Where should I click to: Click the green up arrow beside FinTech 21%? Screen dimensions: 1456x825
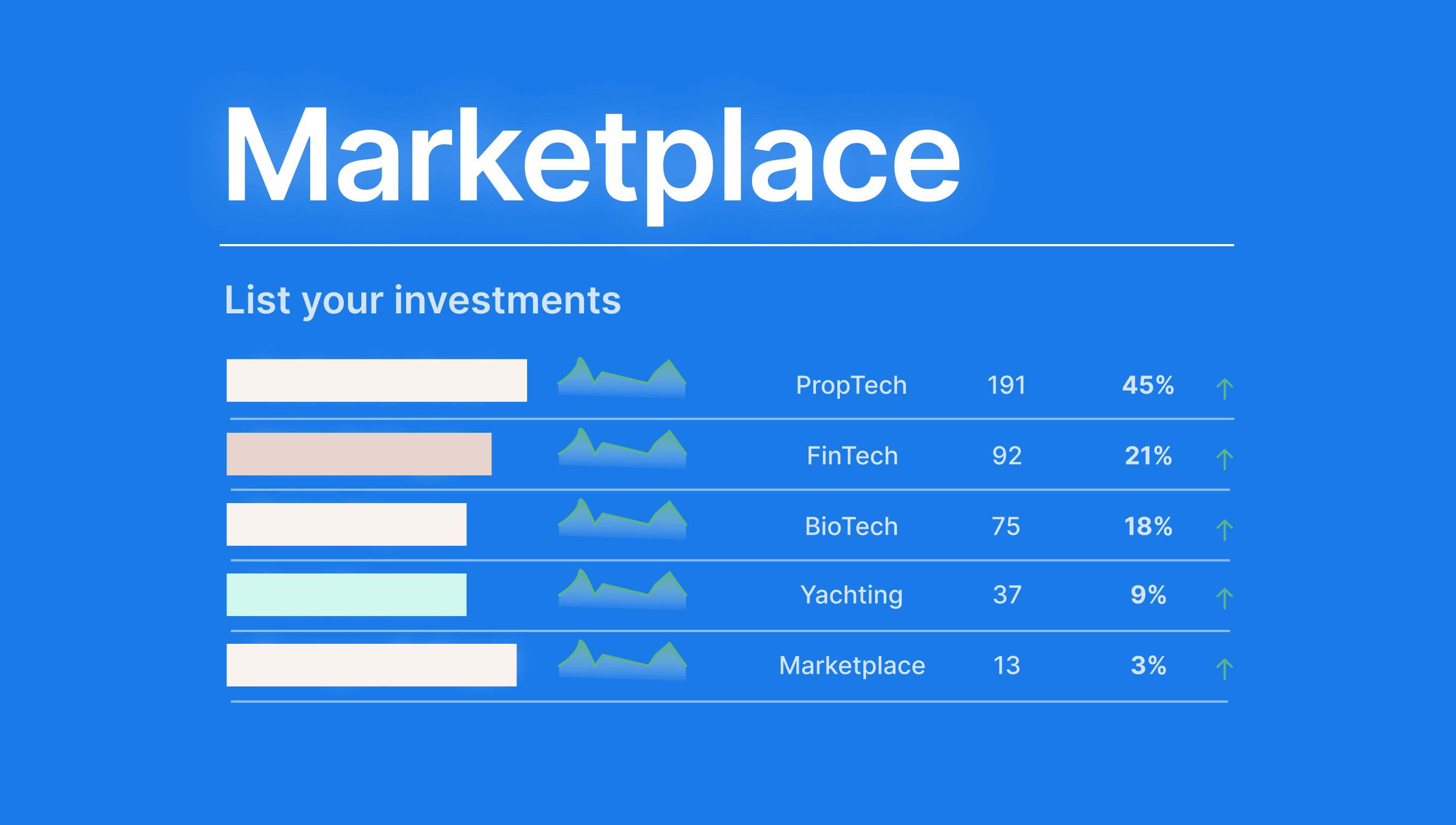pyautogui.click(x=1224, y=459)
